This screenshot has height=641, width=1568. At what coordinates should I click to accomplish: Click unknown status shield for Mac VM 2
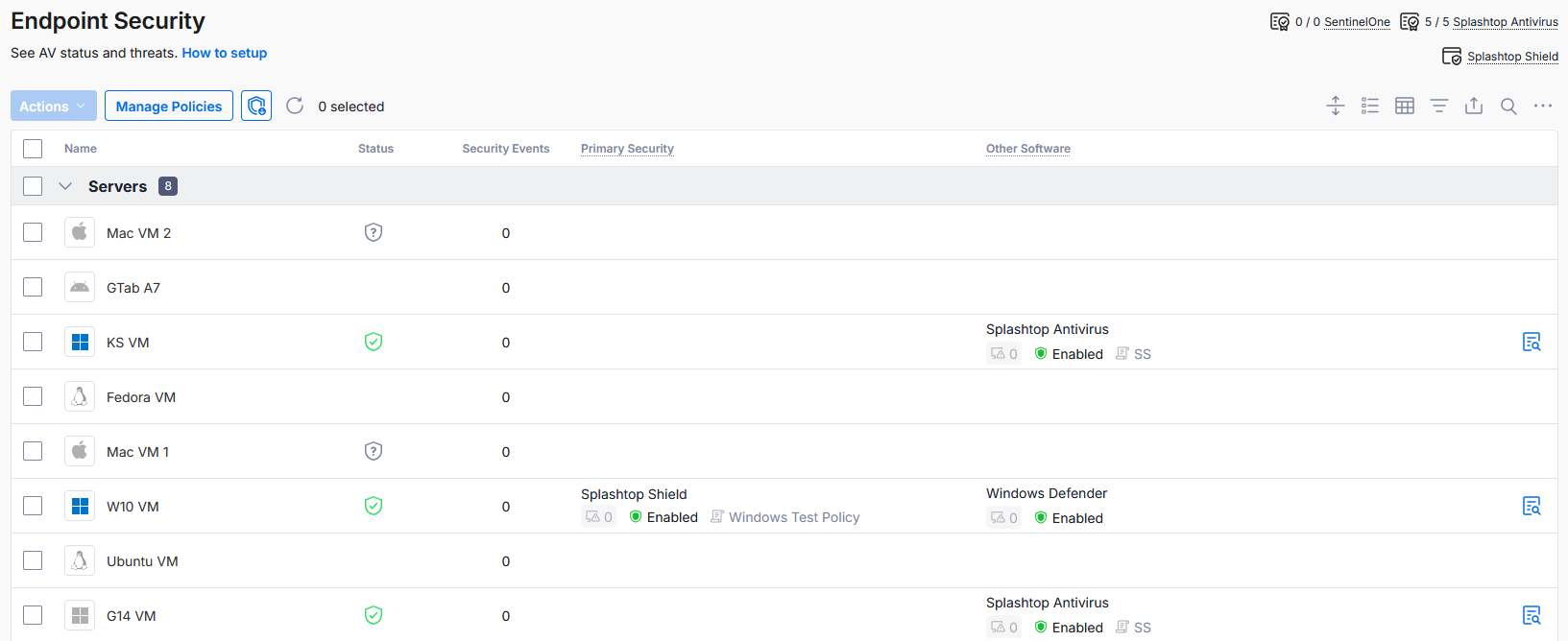point(374,232)
